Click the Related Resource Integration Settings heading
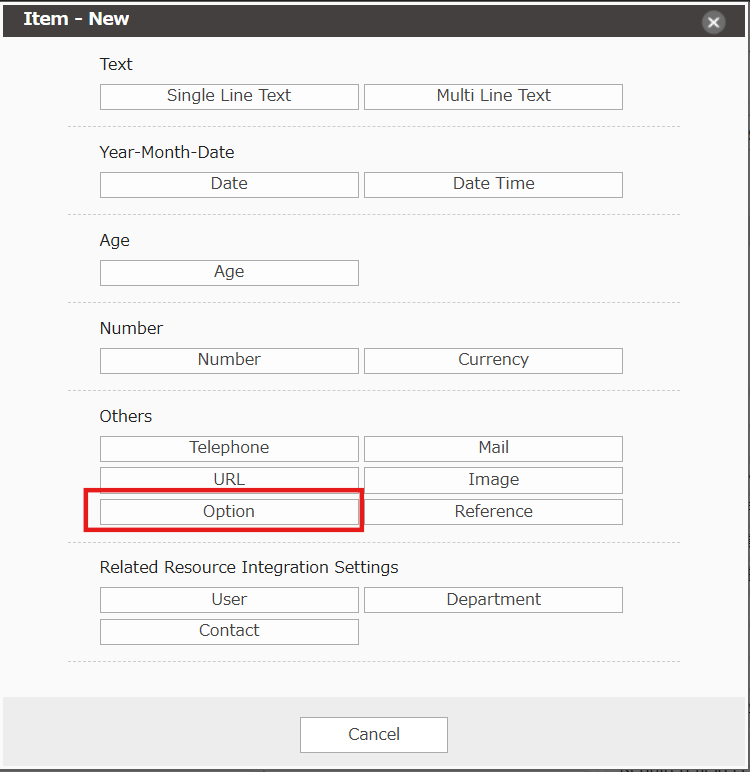This screenshot has height=772, width=750. tap(249, 567)
